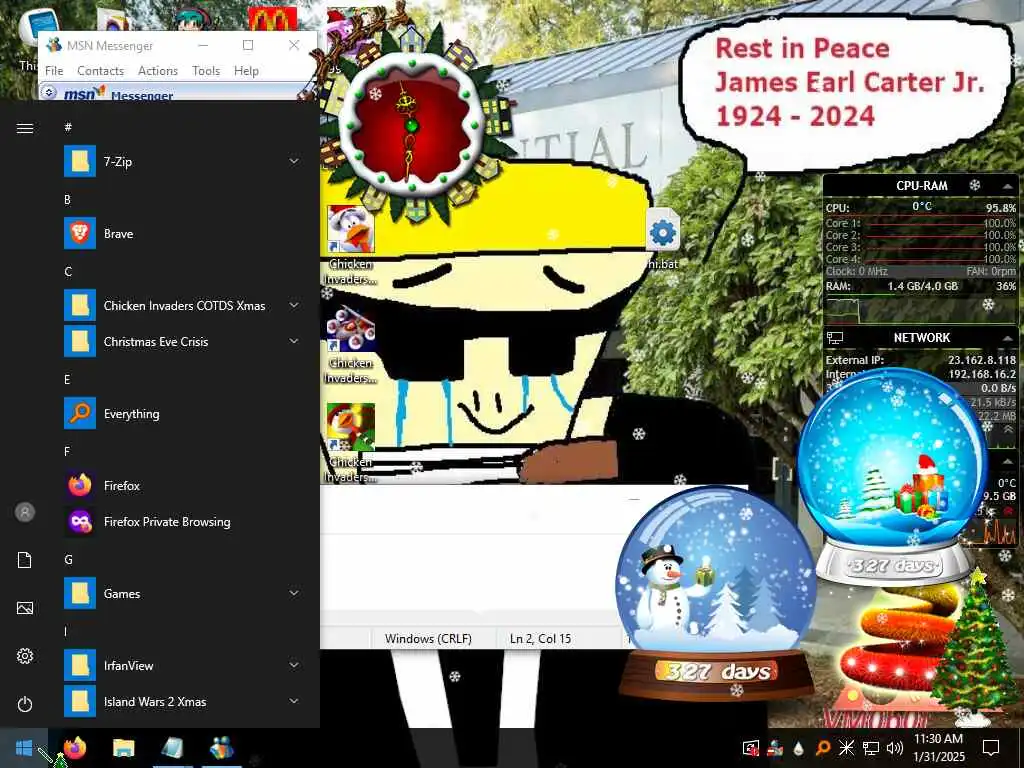Open Firefox from the taskbar
The width and height of the screenshot is (1024, 768).
click(x=75, y=748)
